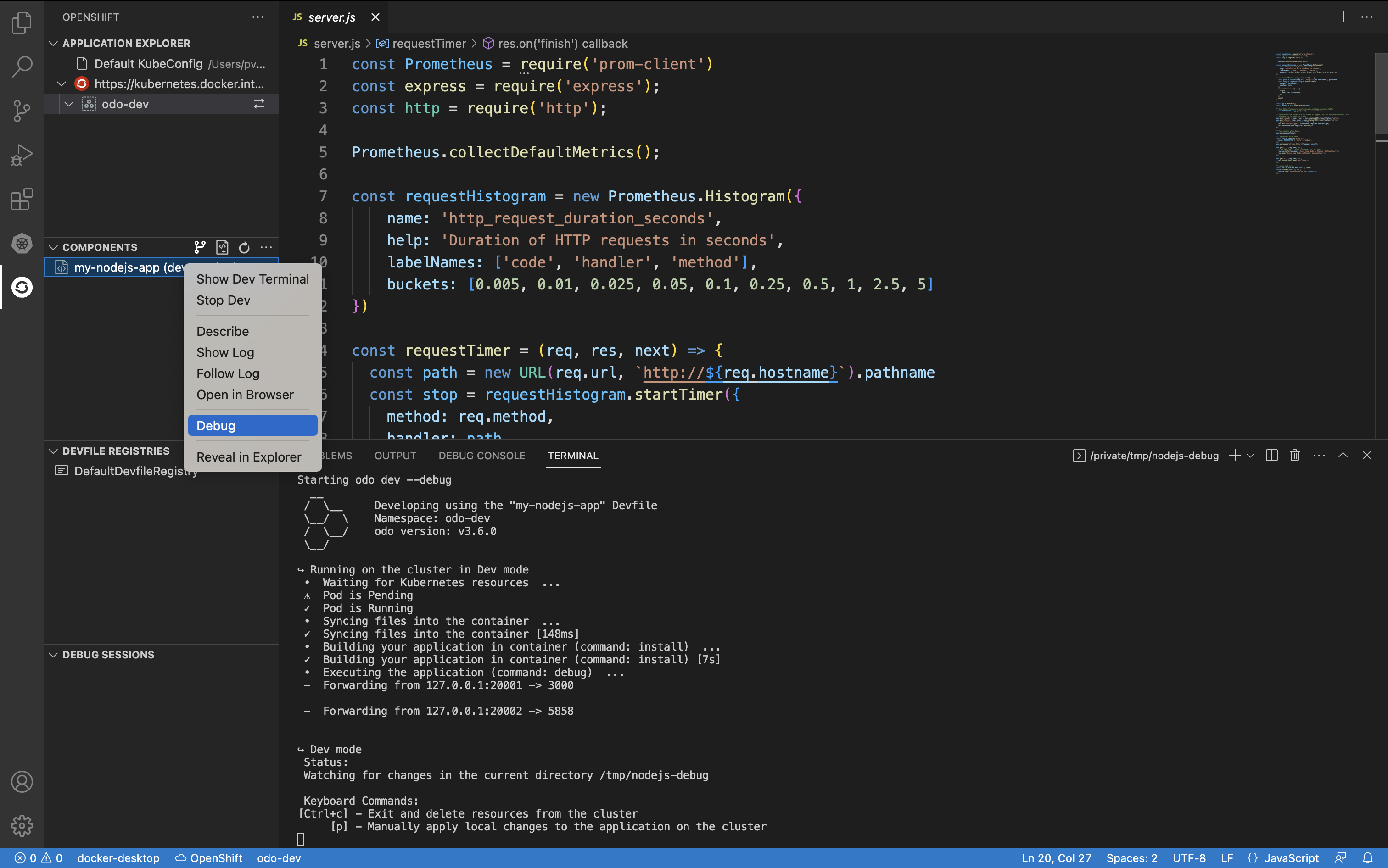Select the OpenShift sidebar icon
Screen dimensions: 1388x868
pyautogui.click(x=22, y=287)
